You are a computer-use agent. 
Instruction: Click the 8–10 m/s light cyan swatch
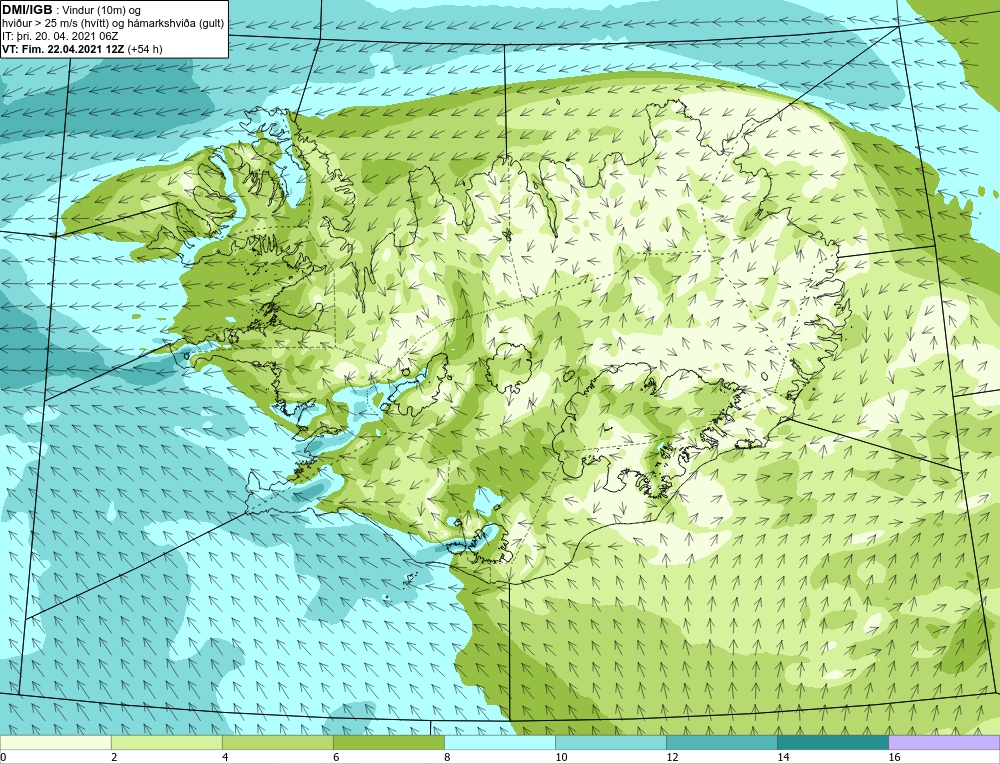(x=499, y=742)
